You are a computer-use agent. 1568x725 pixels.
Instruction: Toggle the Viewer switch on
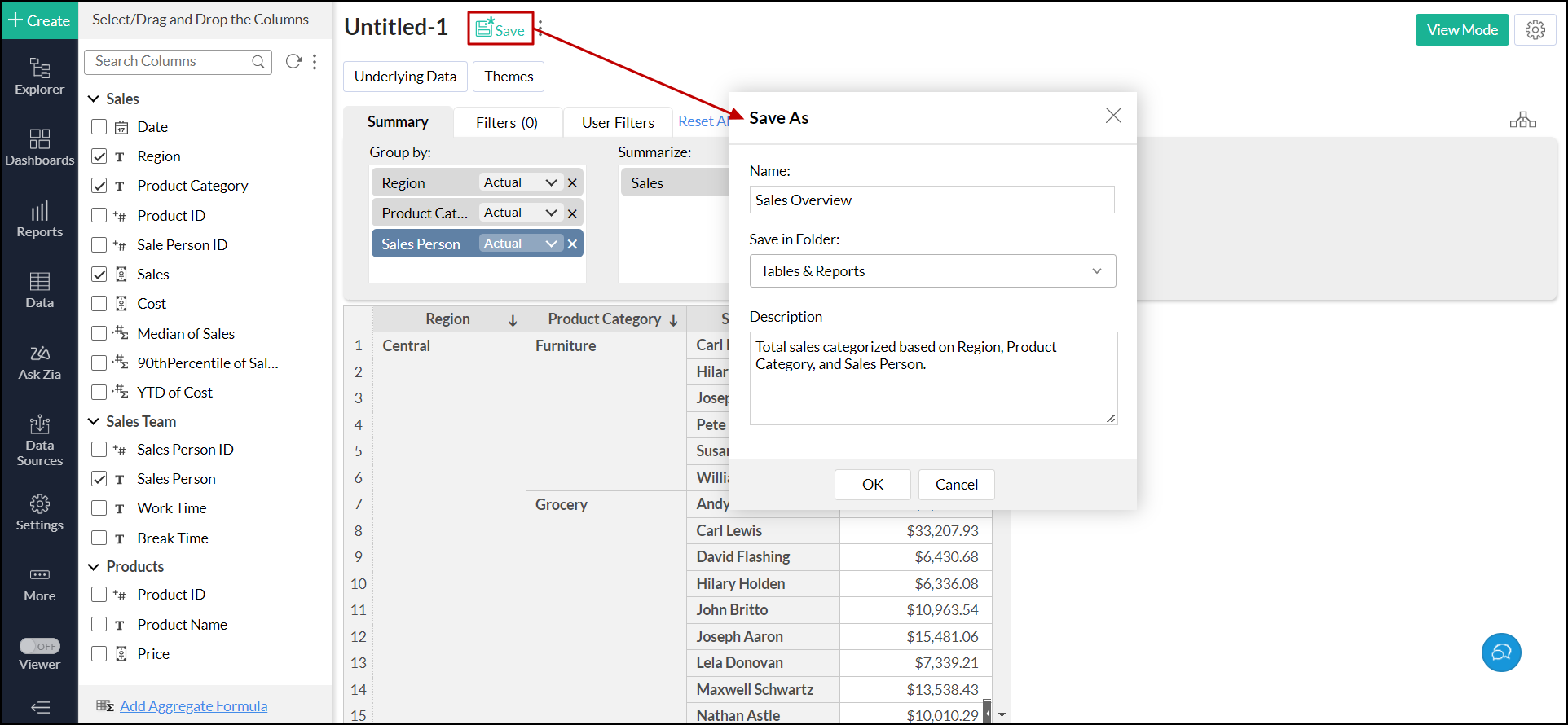click(x=40, y=646)
